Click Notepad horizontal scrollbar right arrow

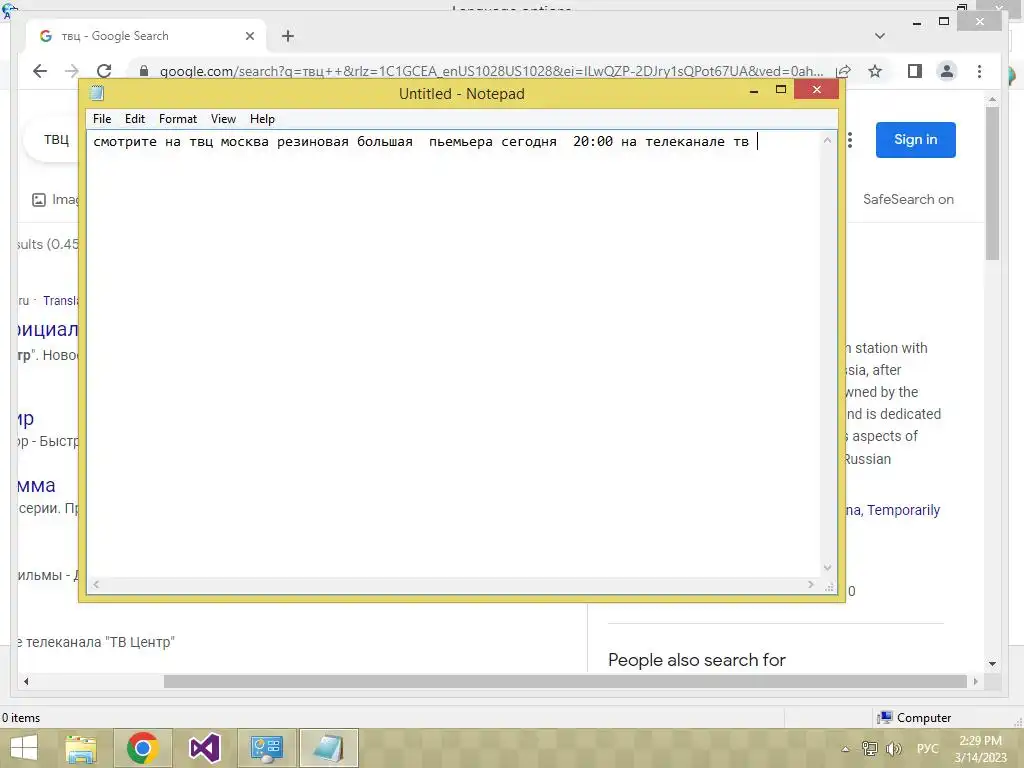(x=811, y=584)
